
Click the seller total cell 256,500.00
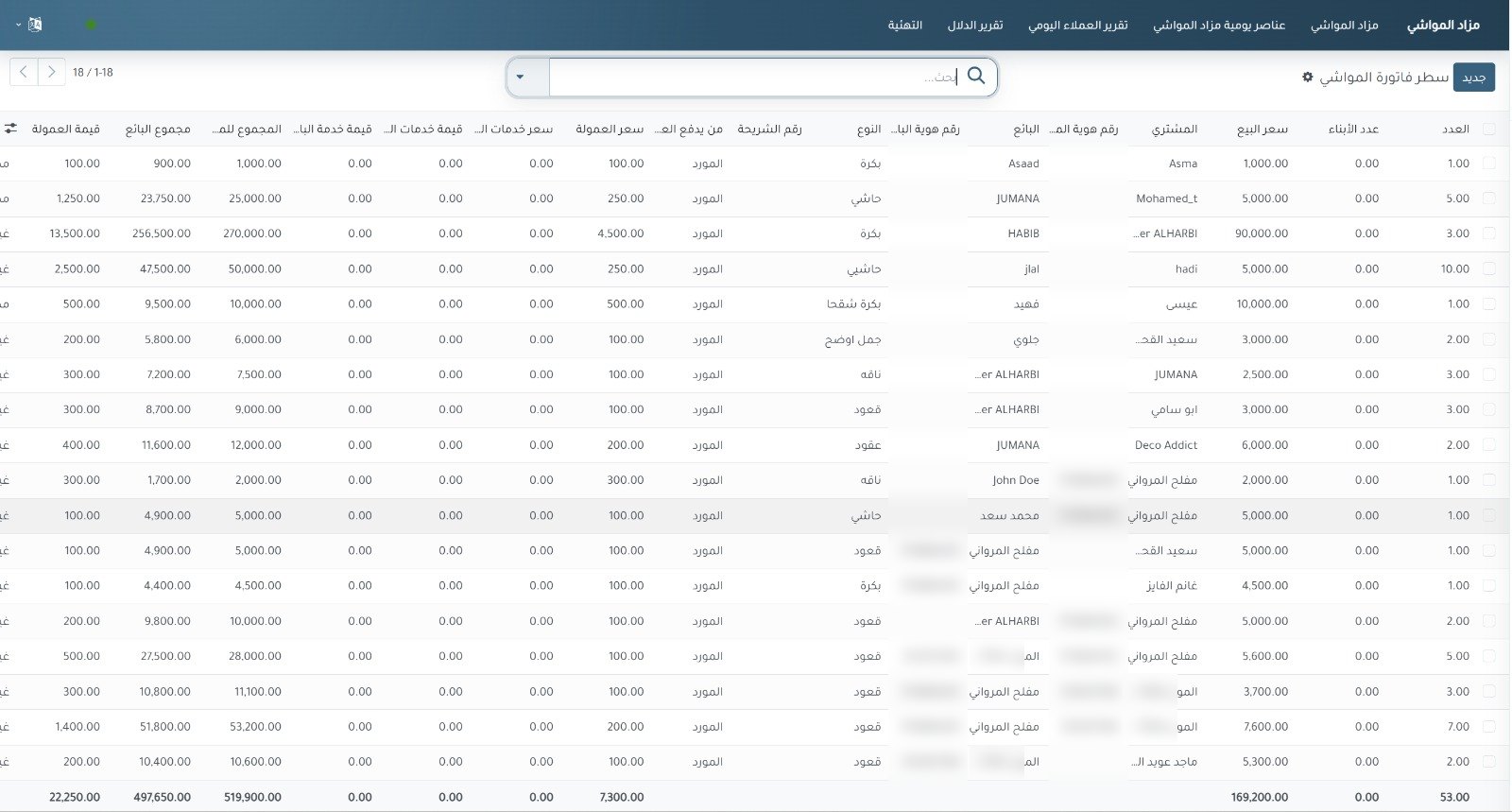point(162,233)
